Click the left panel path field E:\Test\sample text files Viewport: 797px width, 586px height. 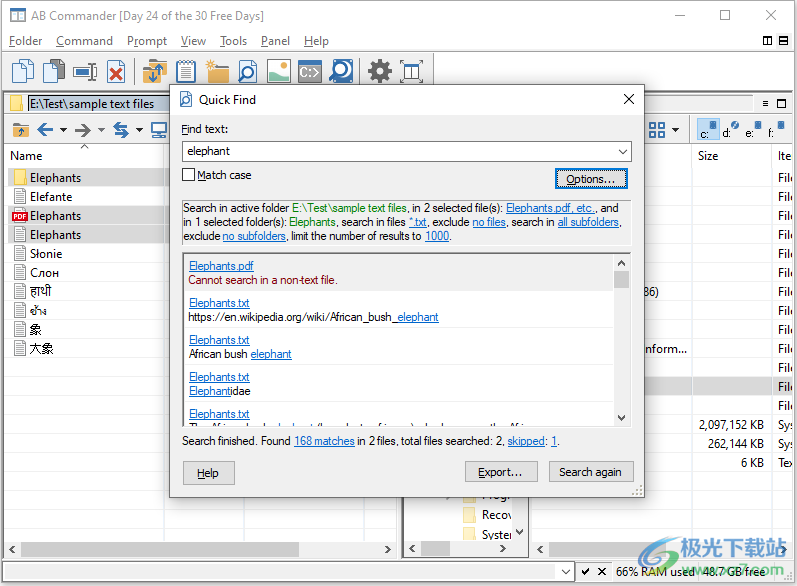pos(98,104)
